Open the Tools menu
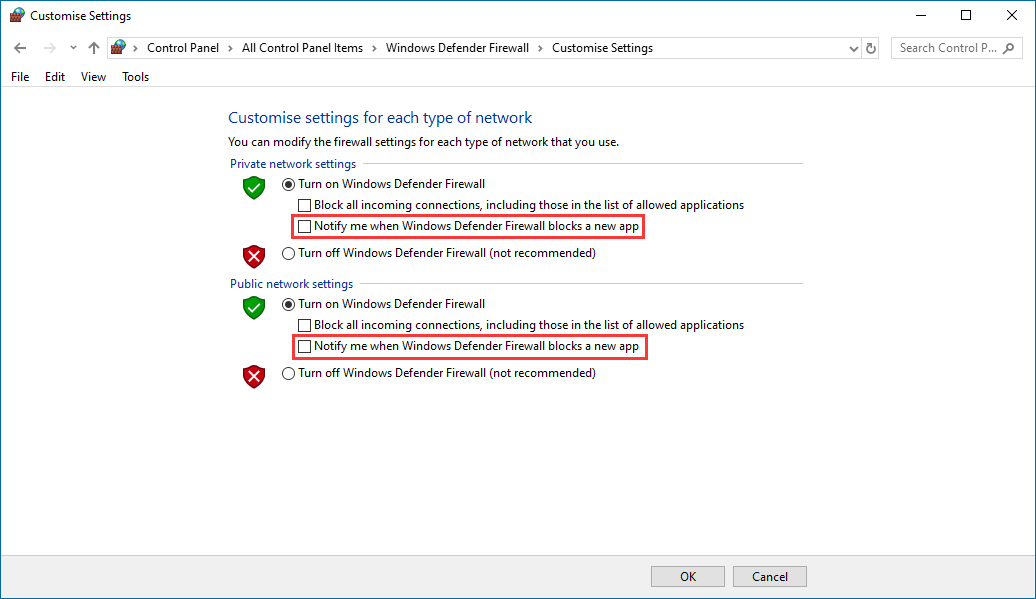The height and width of the screenshot is (599, 1036). point(135,77)
